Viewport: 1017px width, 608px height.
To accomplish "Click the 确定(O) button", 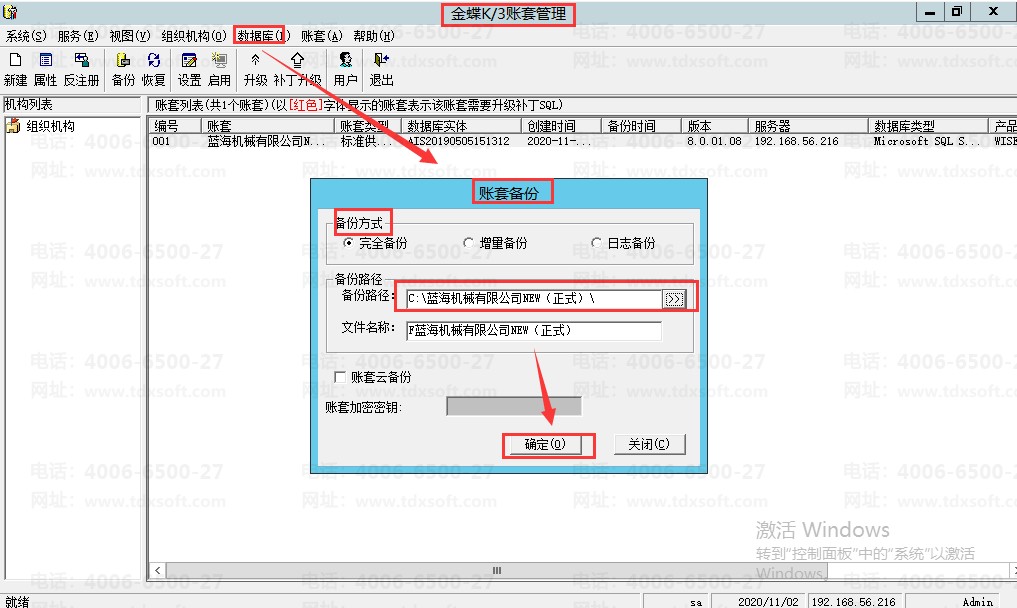I will [x=545, y=444].
